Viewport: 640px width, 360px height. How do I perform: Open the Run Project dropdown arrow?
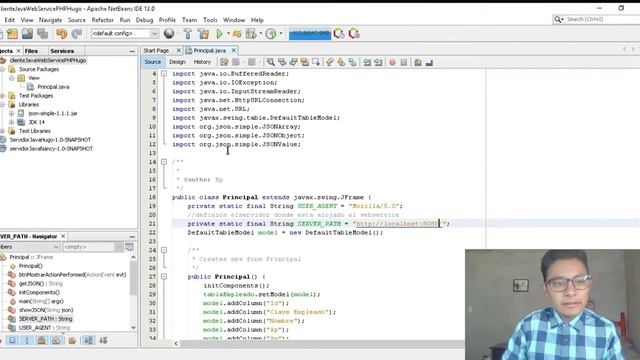coord(228,34)
